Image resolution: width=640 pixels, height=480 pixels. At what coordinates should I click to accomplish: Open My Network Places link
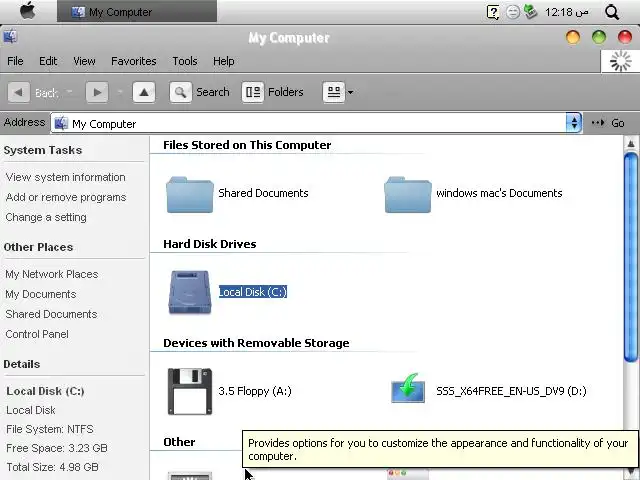(x=51, y=274)
